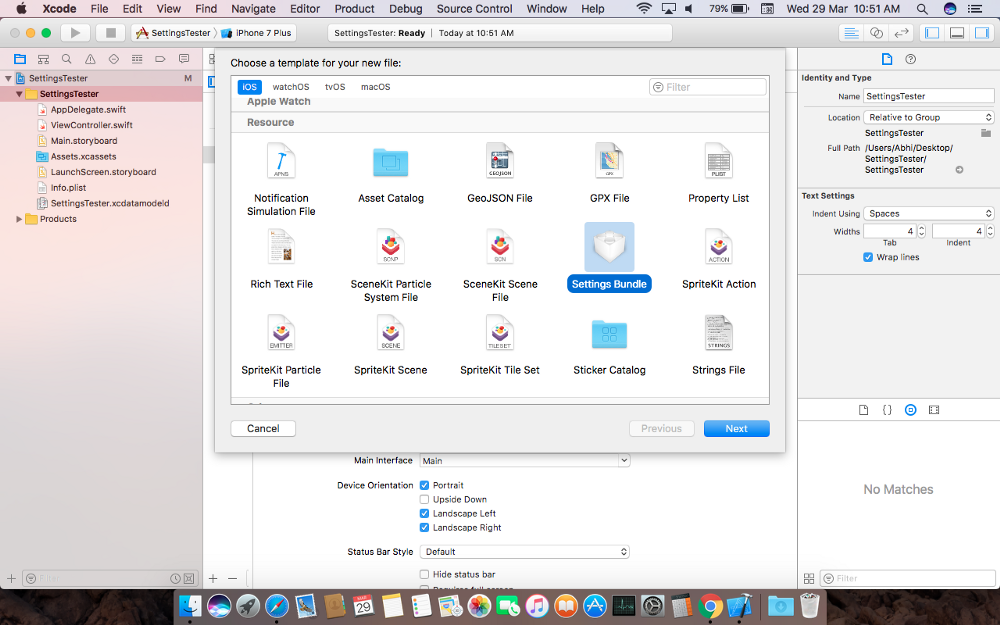
Task: Collapse the SettingsTester project root
Action: (x=8, y=78)
